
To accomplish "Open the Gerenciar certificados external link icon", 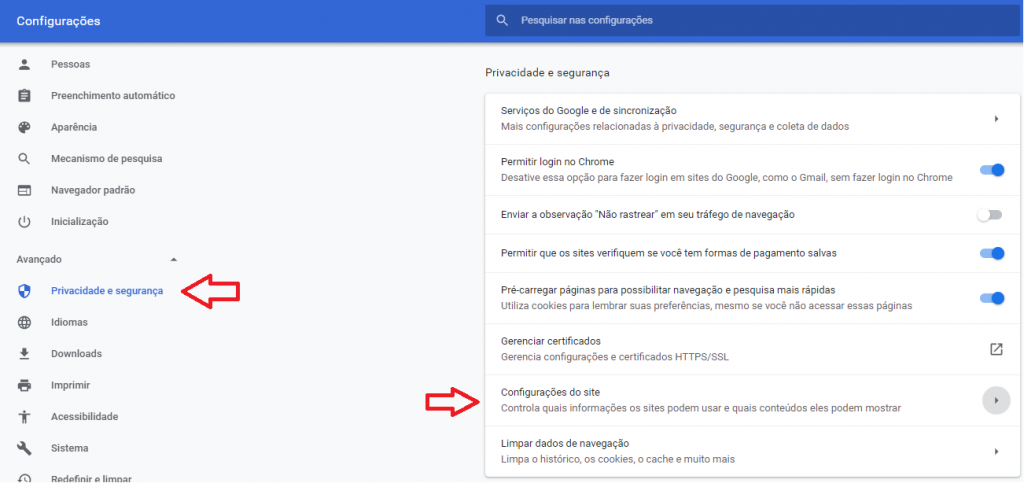I will click(996, 349).
